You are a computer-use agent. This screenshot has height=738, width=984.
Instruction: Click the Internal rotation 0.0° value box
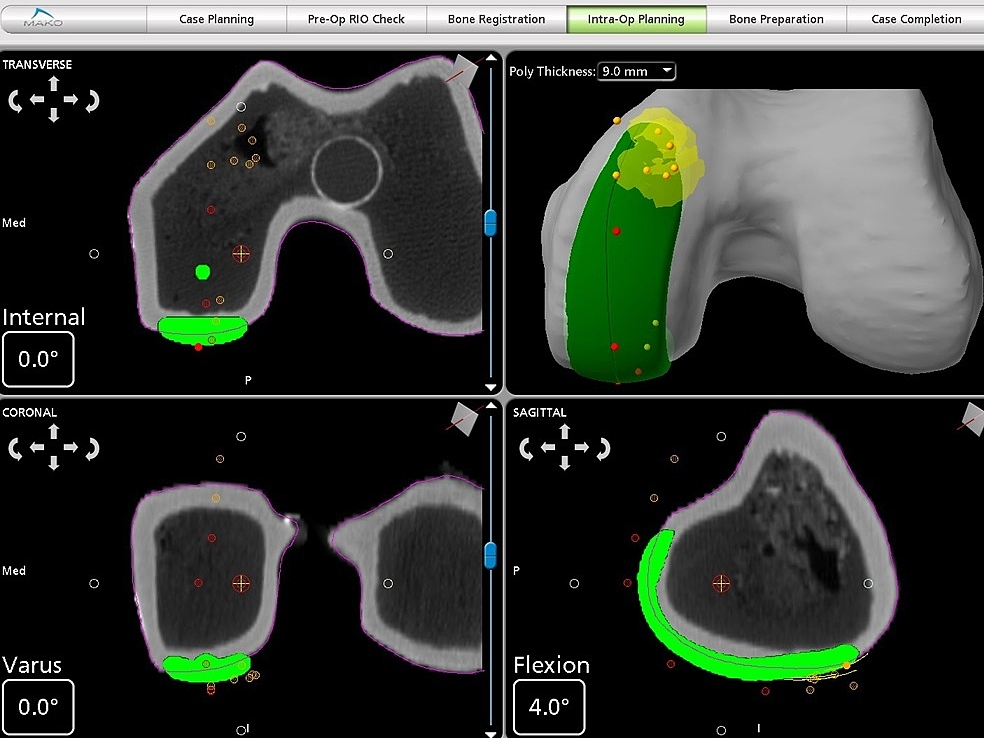pos(38,360)
